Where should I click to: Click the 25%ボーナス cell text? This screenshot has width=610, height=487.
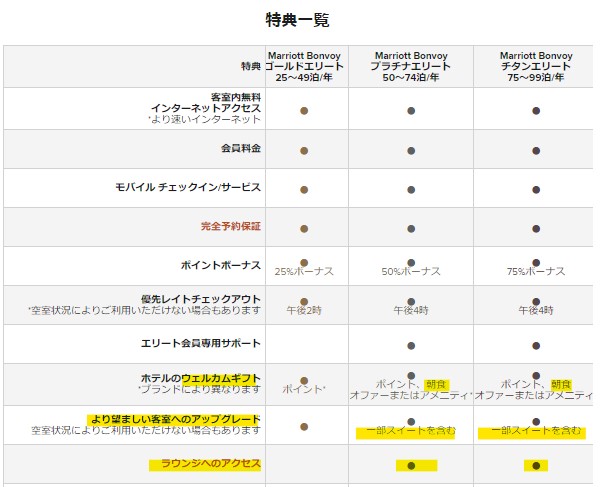[x=304, y=271]
